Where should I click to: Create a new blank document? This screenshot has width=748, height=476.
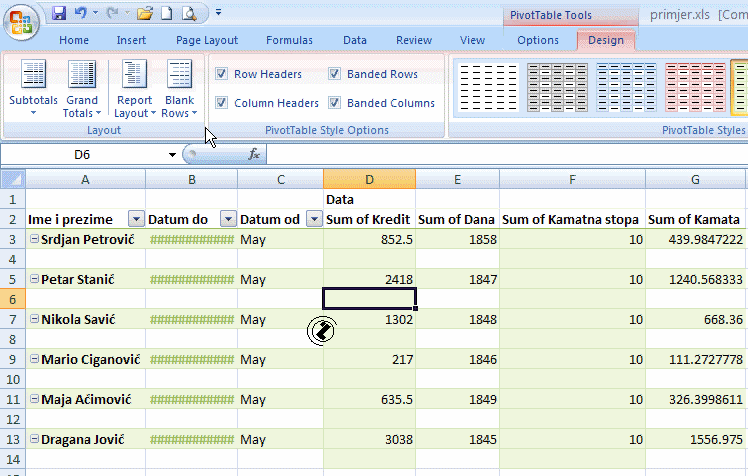tap(166, 14)
